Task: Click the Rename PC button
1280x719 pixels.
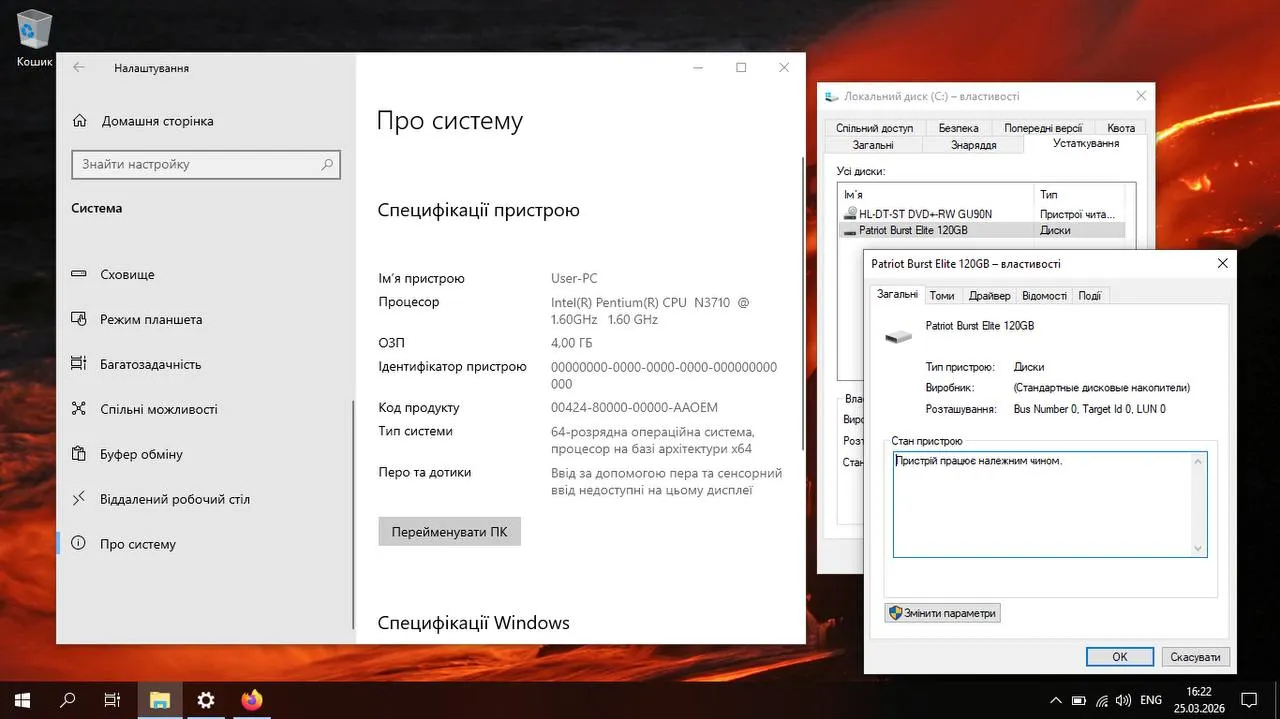Action: click(449, 532)
